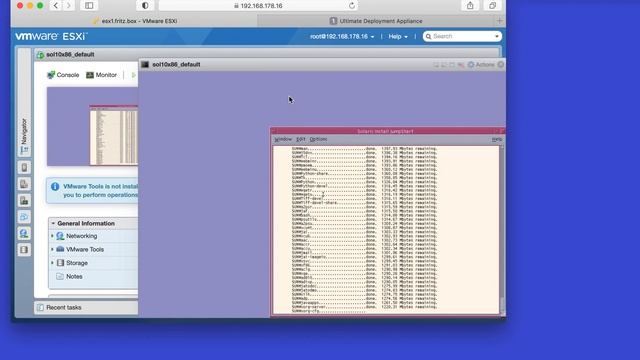640x360 pixels.
Task: Open the search field dropdown arrow
Action: pos(497,36)
